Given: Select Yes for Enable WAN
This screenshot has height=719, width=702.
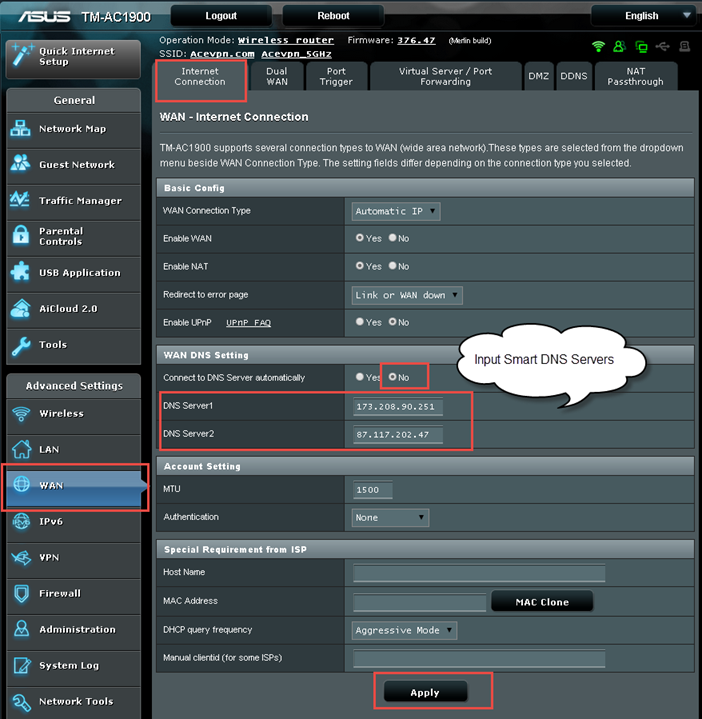Looking at the screenshot, I should click(359, 238).
